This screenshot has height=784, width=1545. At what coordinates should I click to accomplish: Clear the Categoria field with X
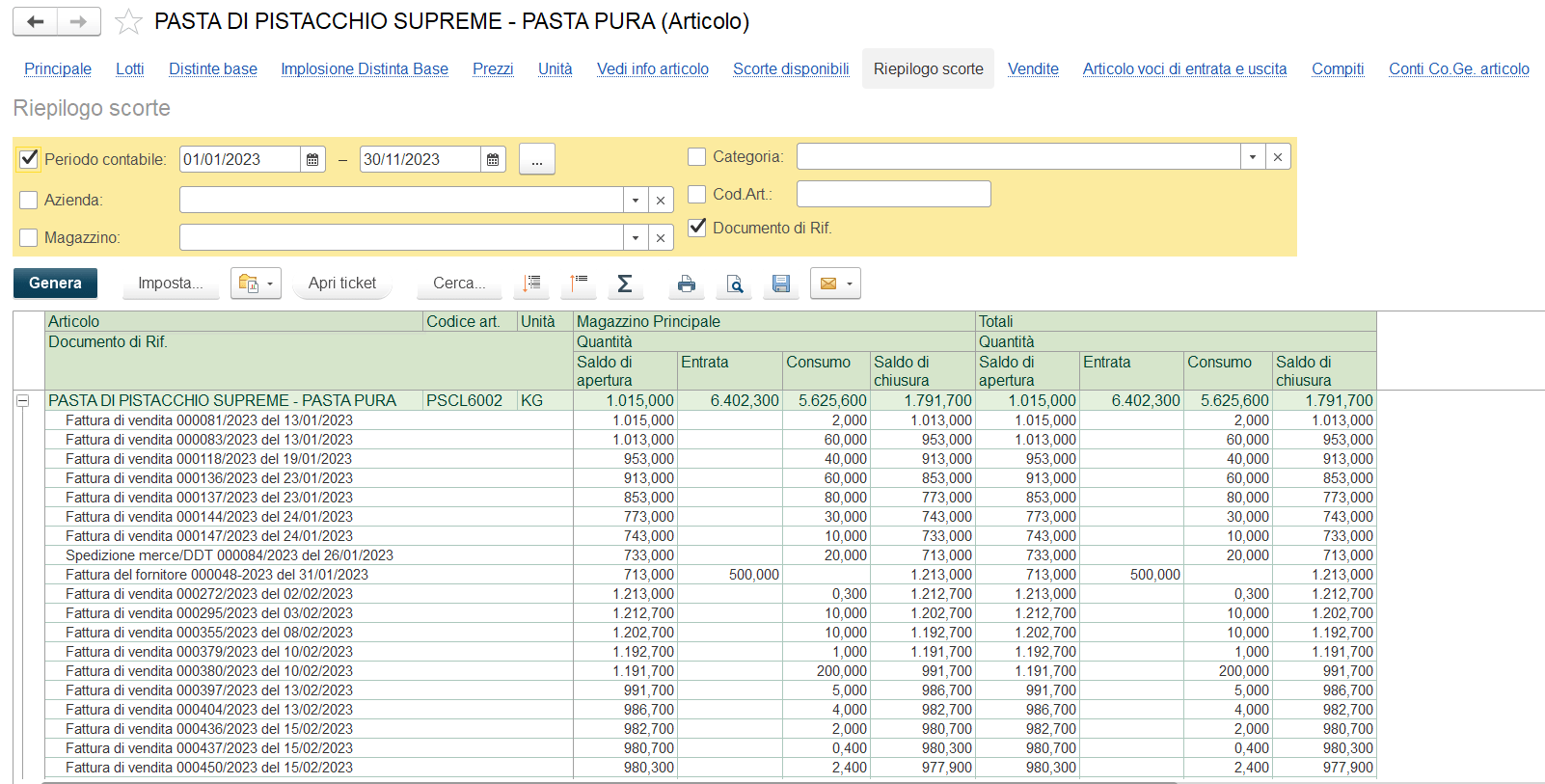click(1278, 156)
